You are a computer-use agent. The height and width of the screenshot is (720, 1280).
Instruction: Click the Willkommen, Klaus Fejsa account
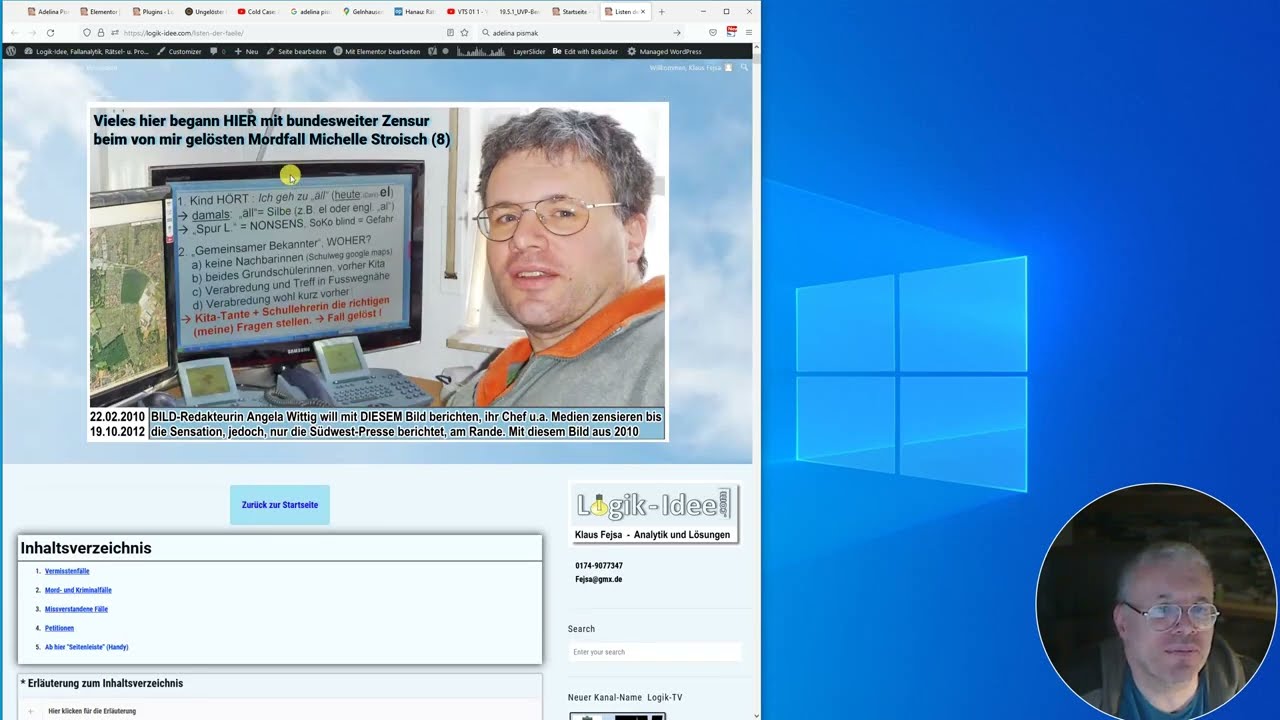pyautogui.click(x=690, y=67)
